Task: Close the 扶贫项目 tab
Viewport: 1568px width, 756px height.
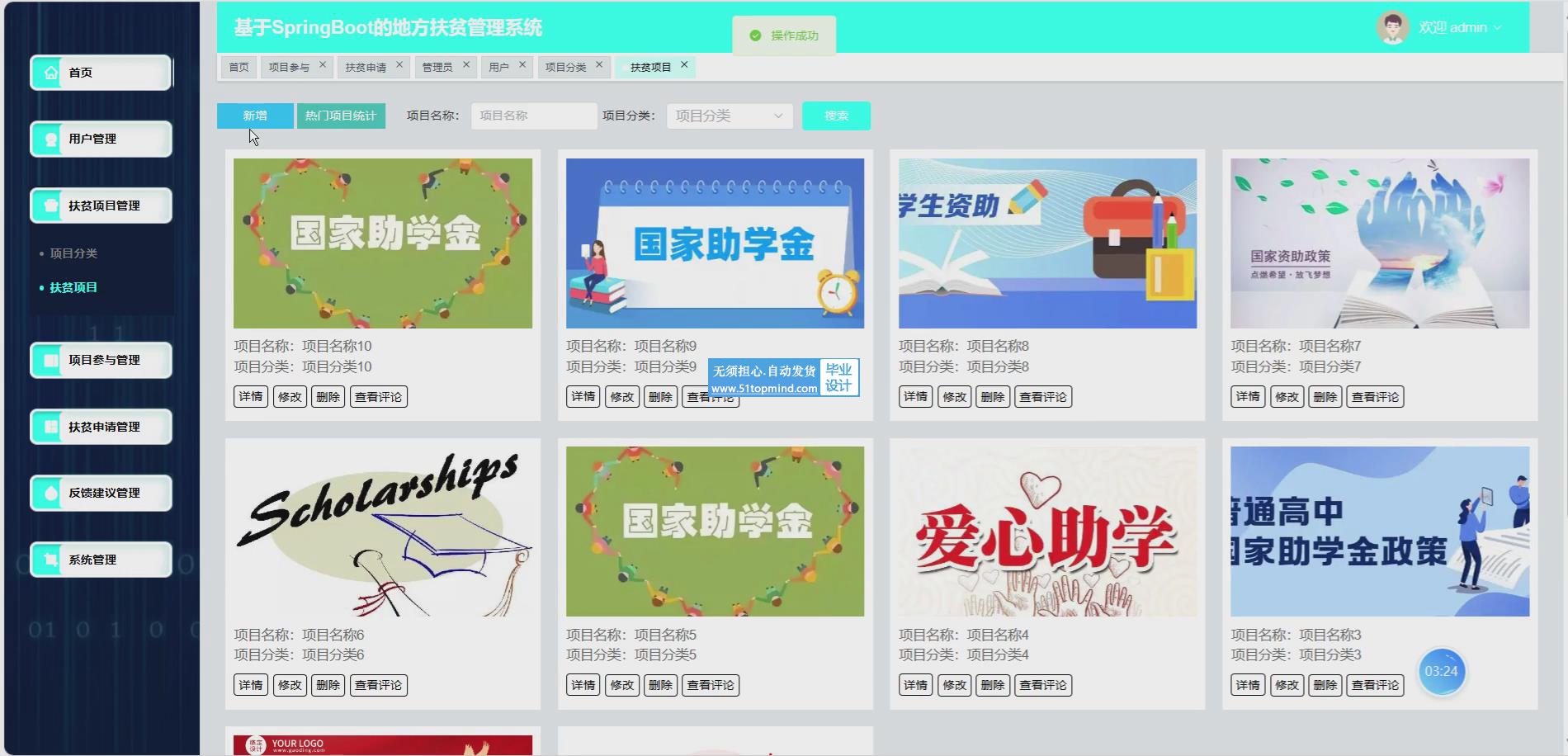Action: (x=684, y=64)
